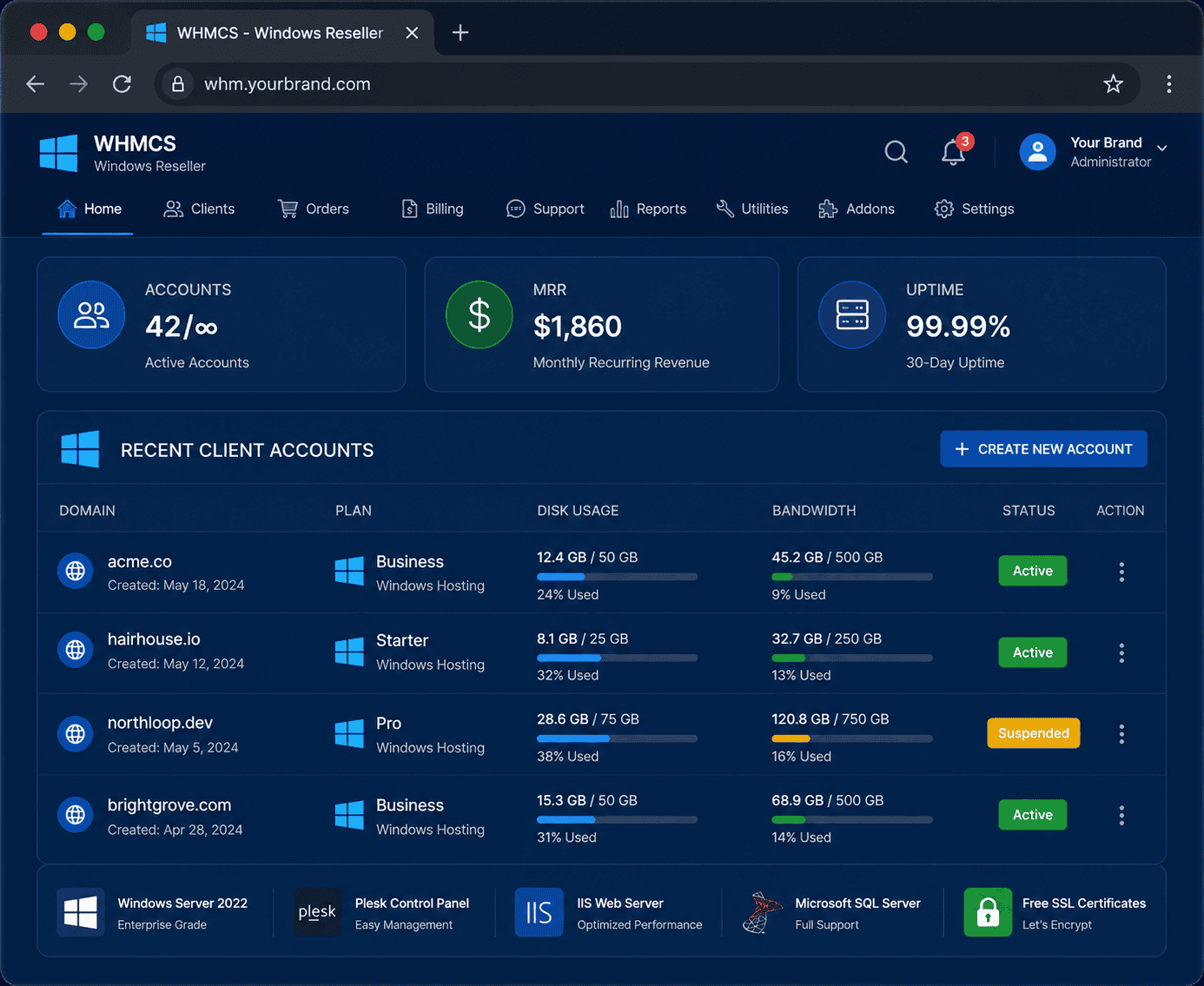Click the IIS Web Server icon

point(539,912)
